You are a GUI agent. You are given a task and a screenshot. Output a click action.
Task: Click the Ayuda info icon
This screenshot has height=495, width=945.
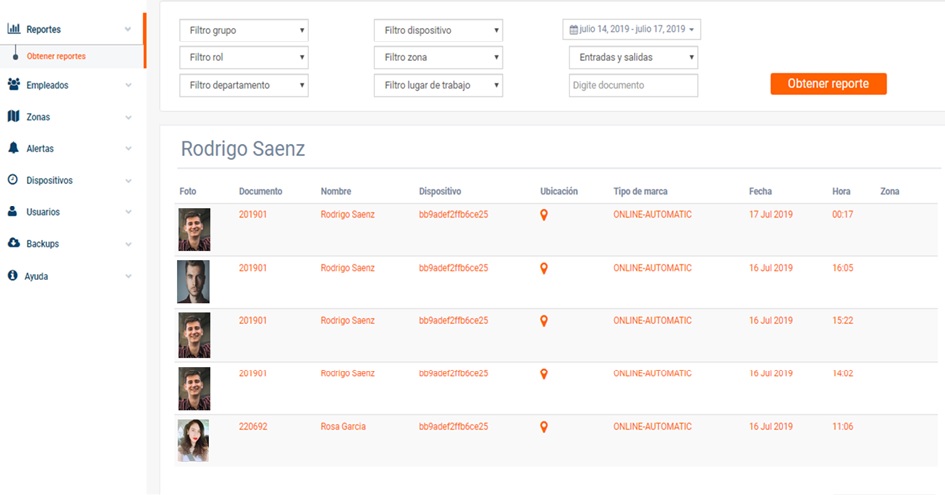click(x=14, y=275)
